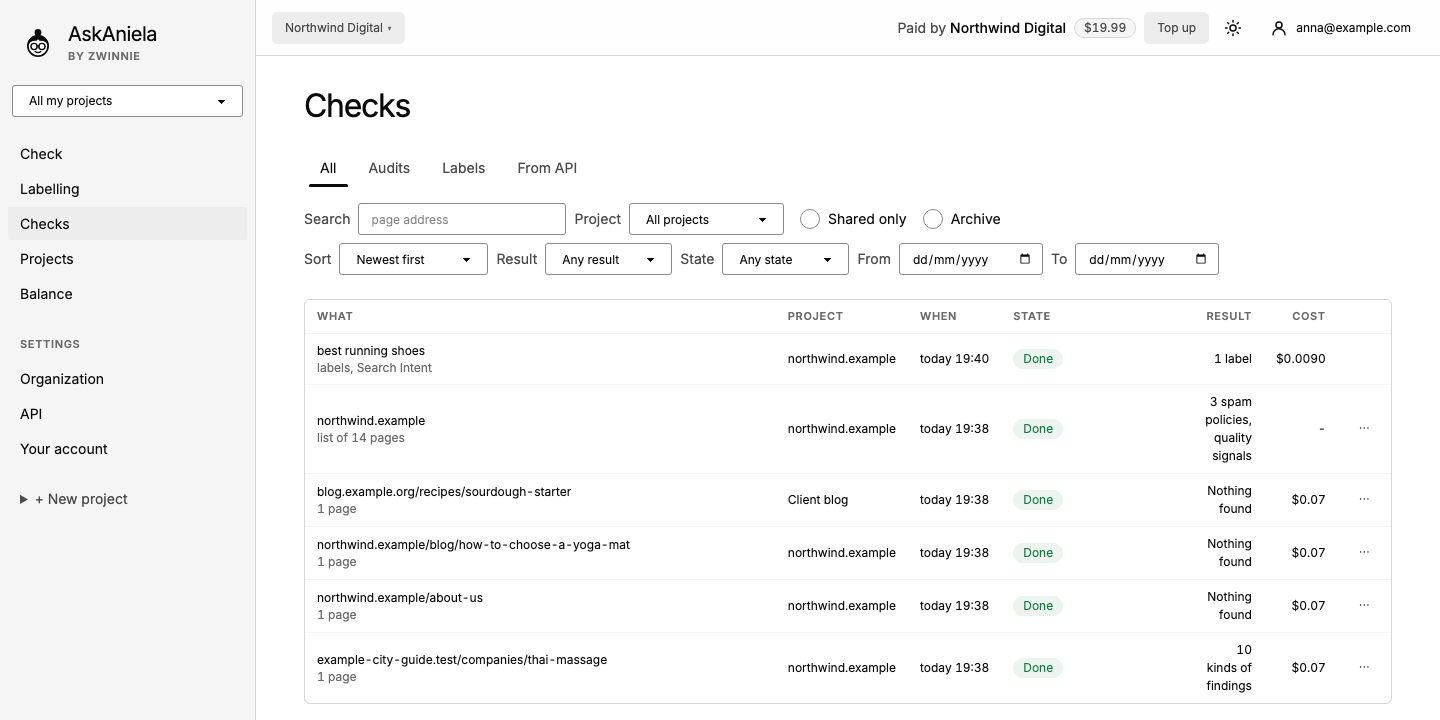
Task: Open Balance in the sidebar
Action: (127, 294)
